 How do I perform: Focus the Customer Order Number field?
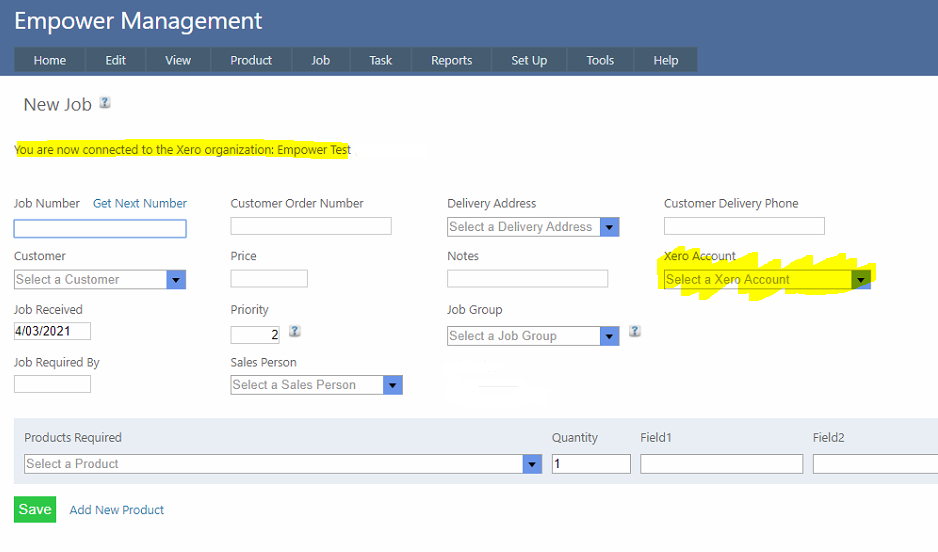pos(311,226)
